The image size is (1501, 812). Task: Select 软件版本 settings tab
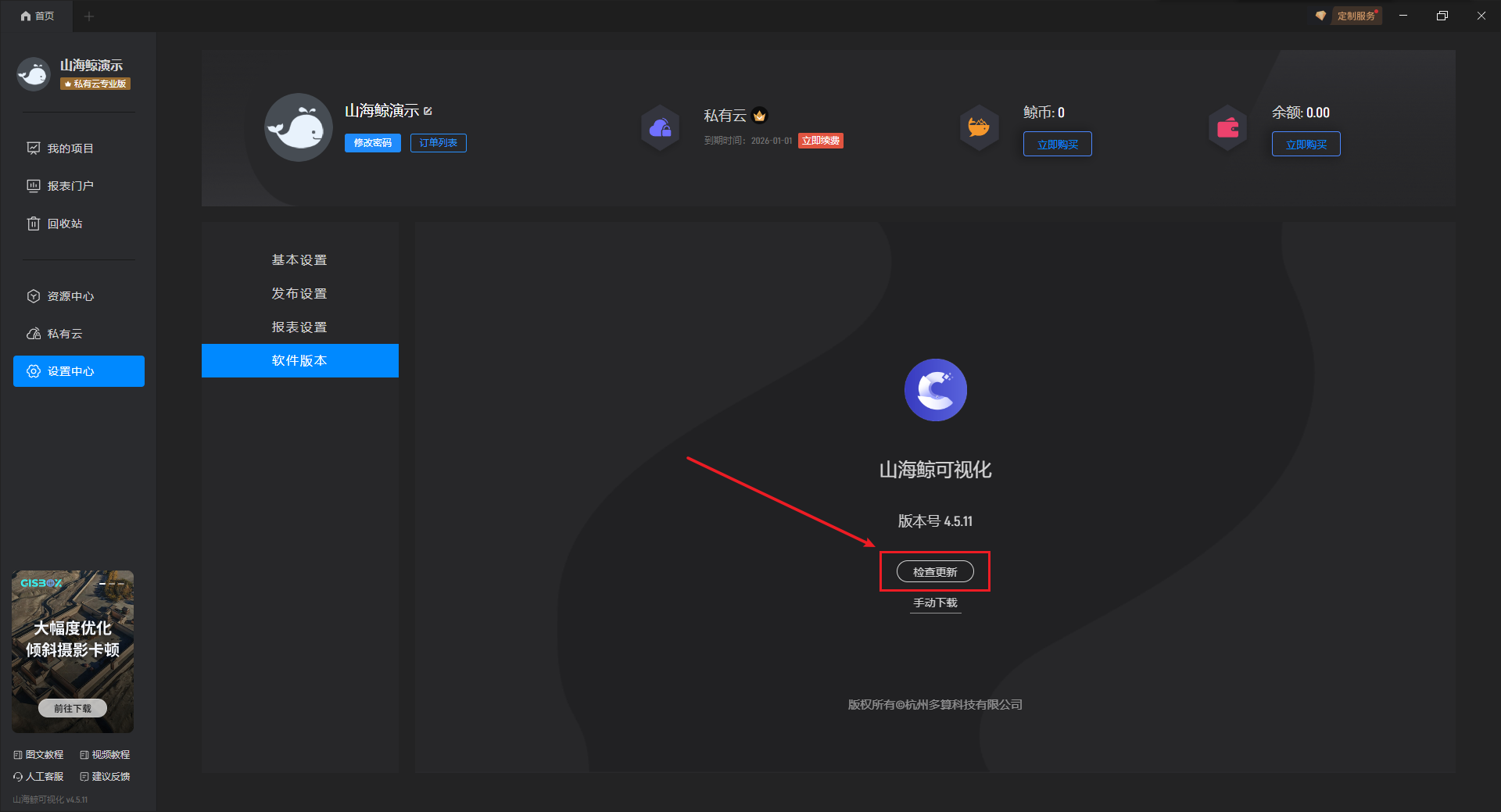tap(300, 360)
